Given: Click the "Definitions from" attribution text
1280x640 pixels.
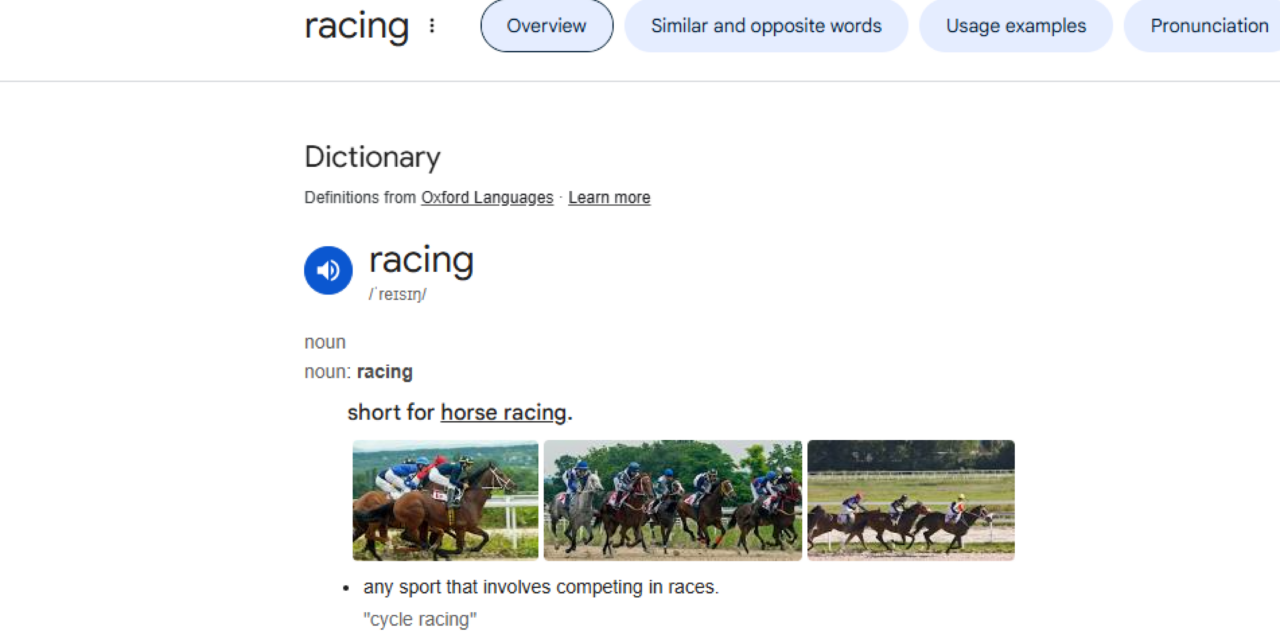Looking at the screenshot, I should [360, 197].
